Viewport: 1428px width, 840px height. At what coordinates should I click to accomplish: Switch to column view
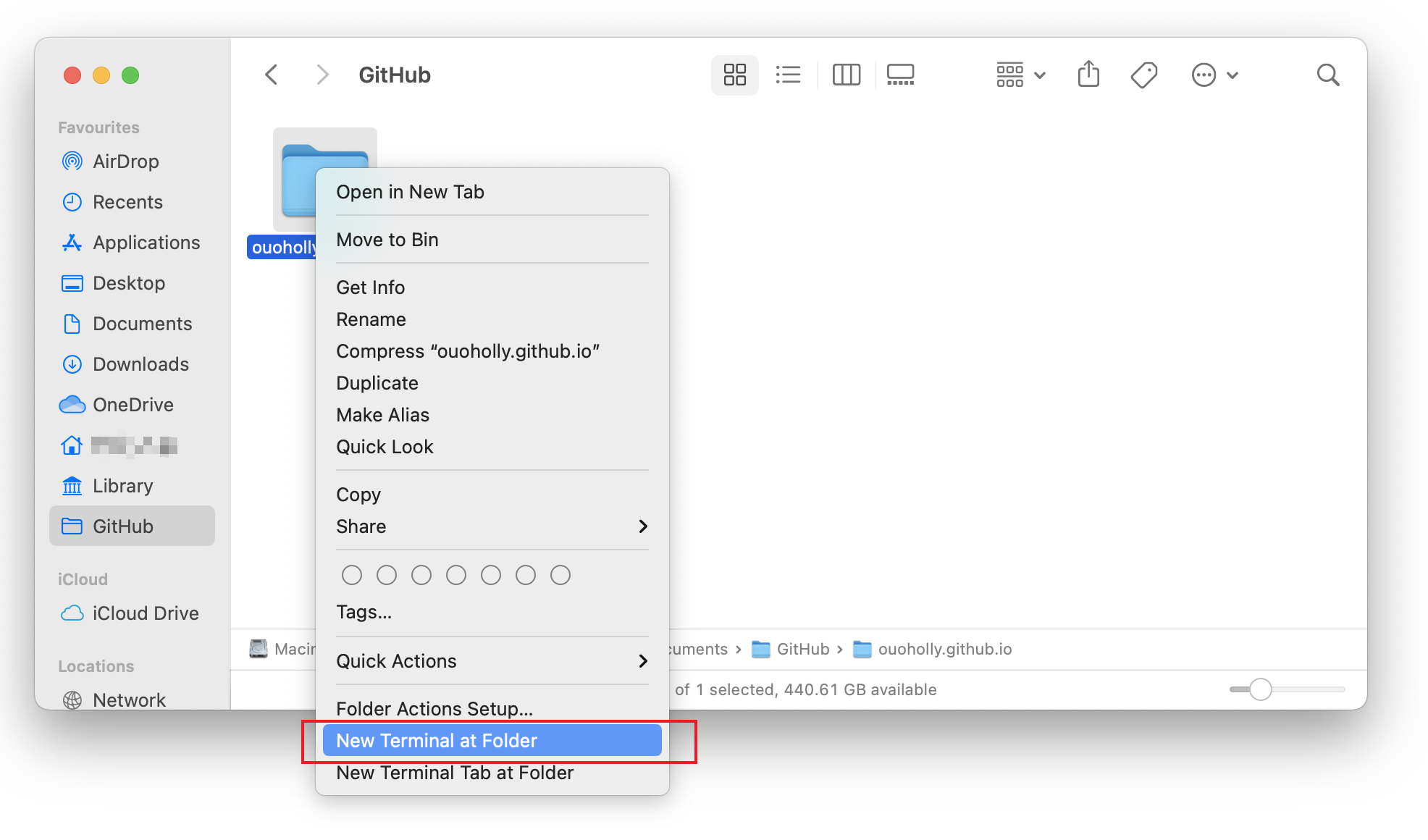(846, 75)
